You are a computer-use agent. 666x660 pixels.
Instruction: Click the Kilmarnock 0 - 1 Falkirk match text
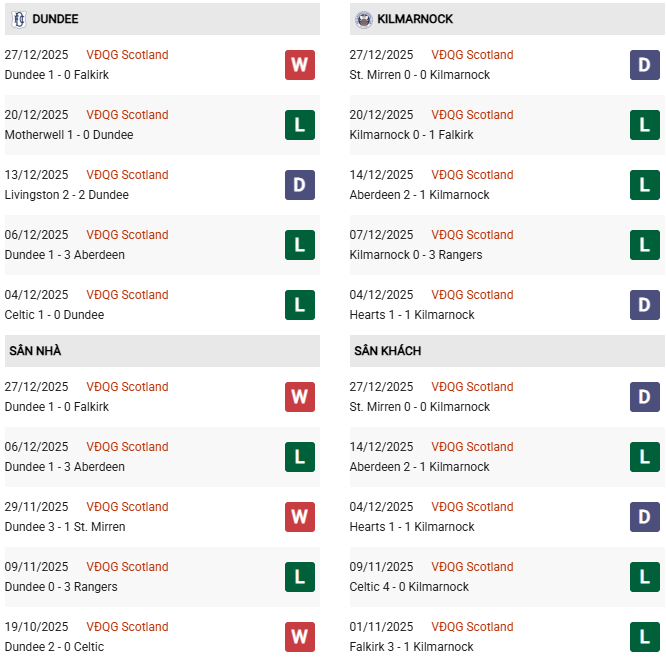(412, 135)
